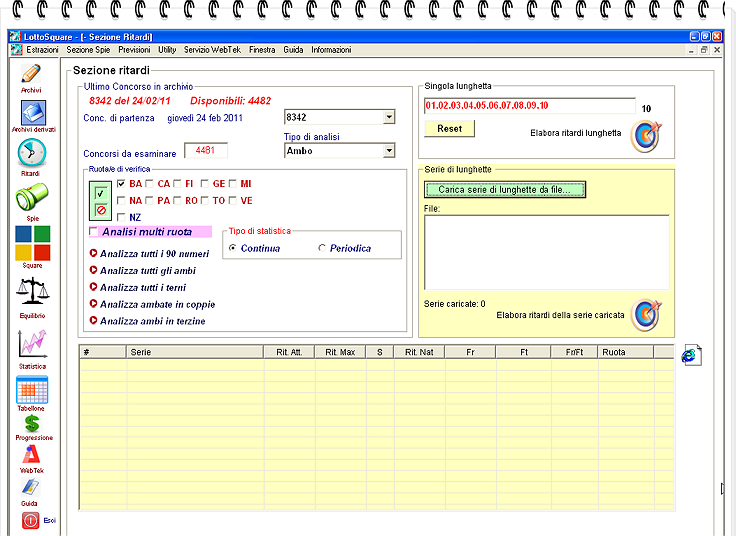Open the Sezione Spie menu
This screenshot has height=536, width=736.
point(88,50)
